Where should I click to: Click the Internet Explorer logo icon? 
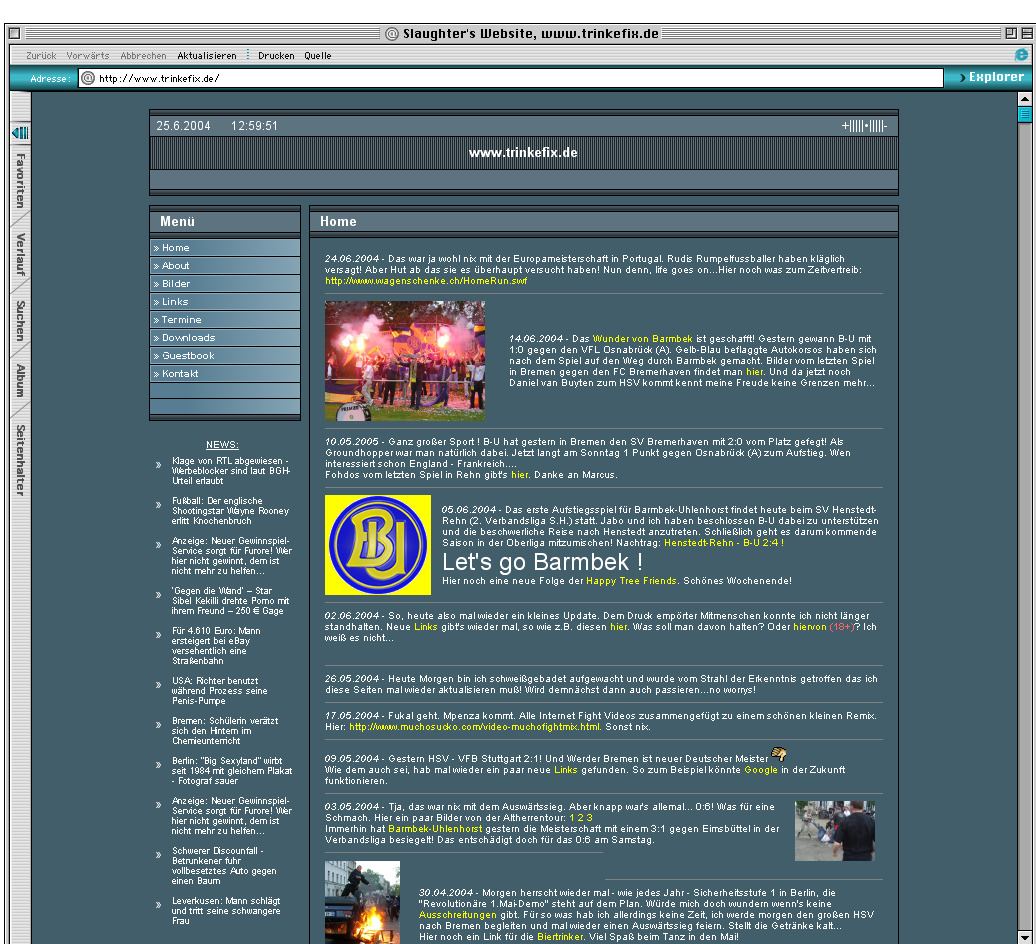(1021, 55)
